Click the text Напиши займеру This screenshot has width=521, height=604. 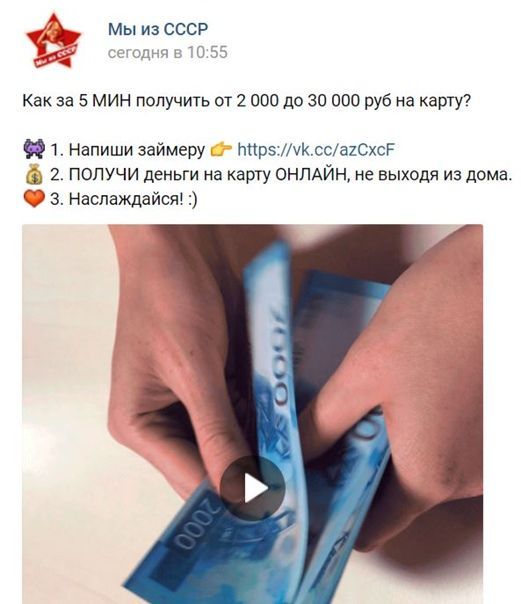point(136,150)
